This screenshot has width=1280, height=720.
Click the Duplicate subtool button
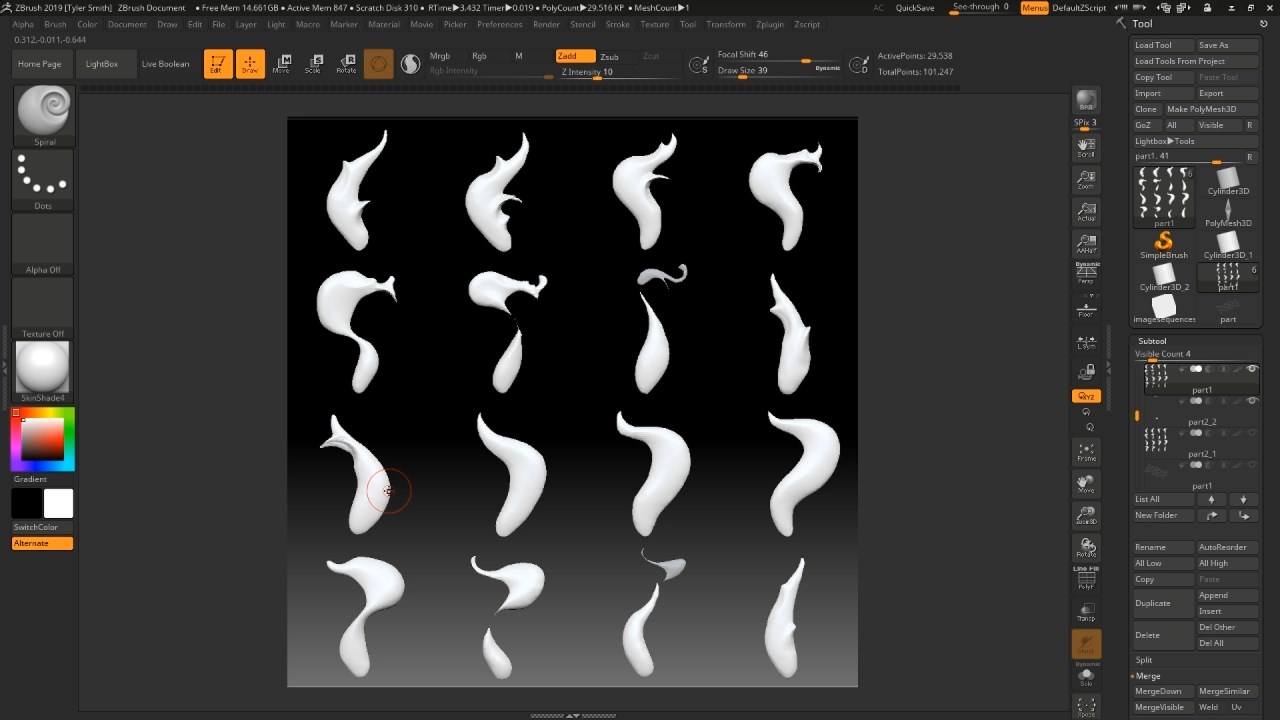1152,603
